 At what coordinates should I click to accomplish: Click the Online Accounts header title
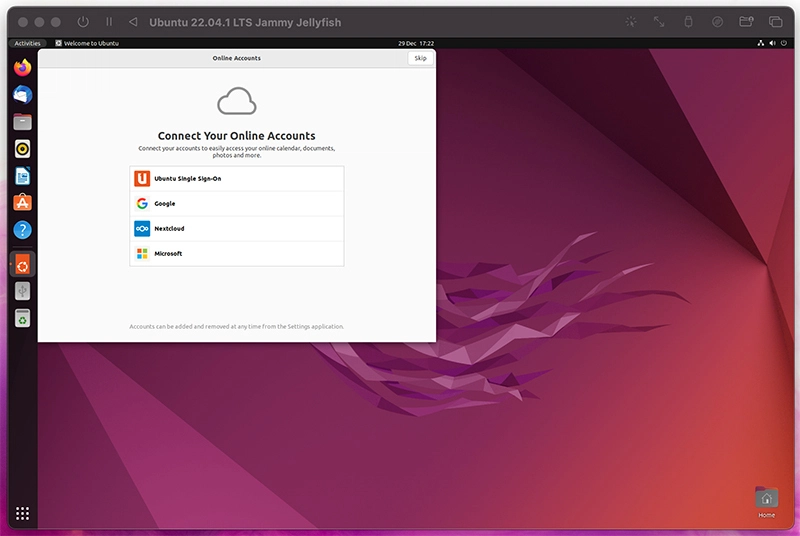coord(237,58)
